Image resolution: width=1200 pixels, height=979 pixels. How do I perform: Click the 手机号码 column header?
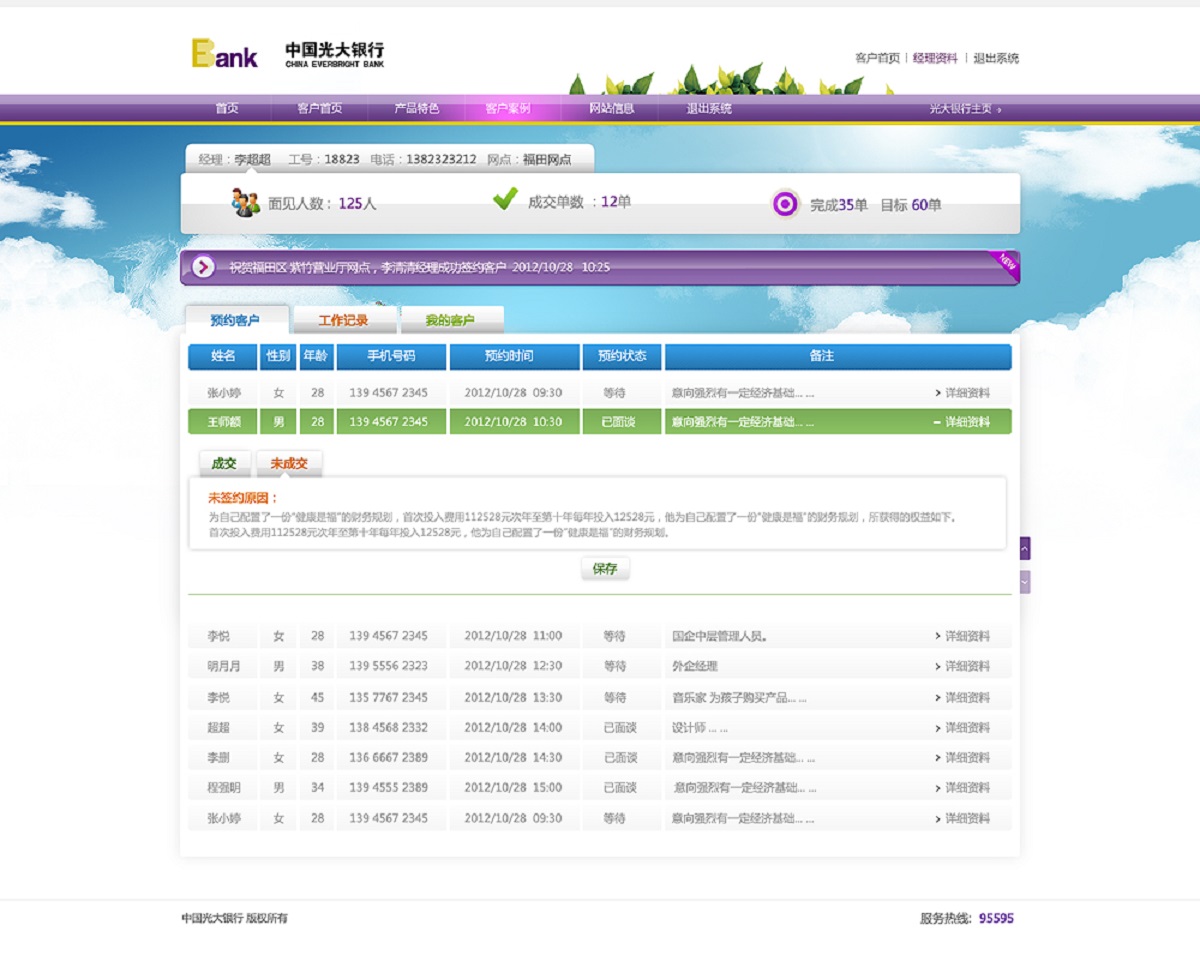click(391, 356)
